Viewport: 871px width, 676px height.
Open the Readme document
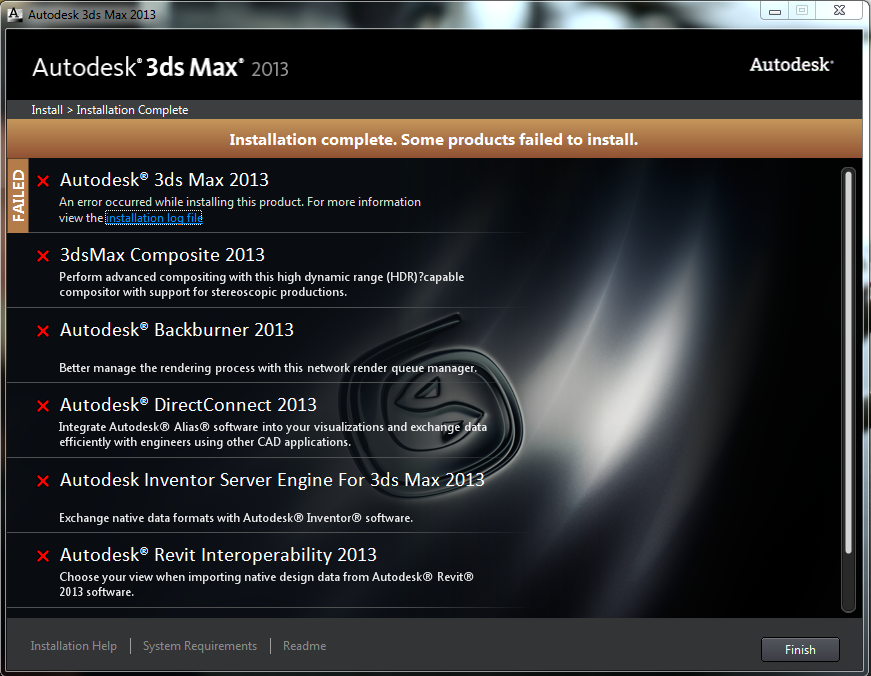click(304, 645)
